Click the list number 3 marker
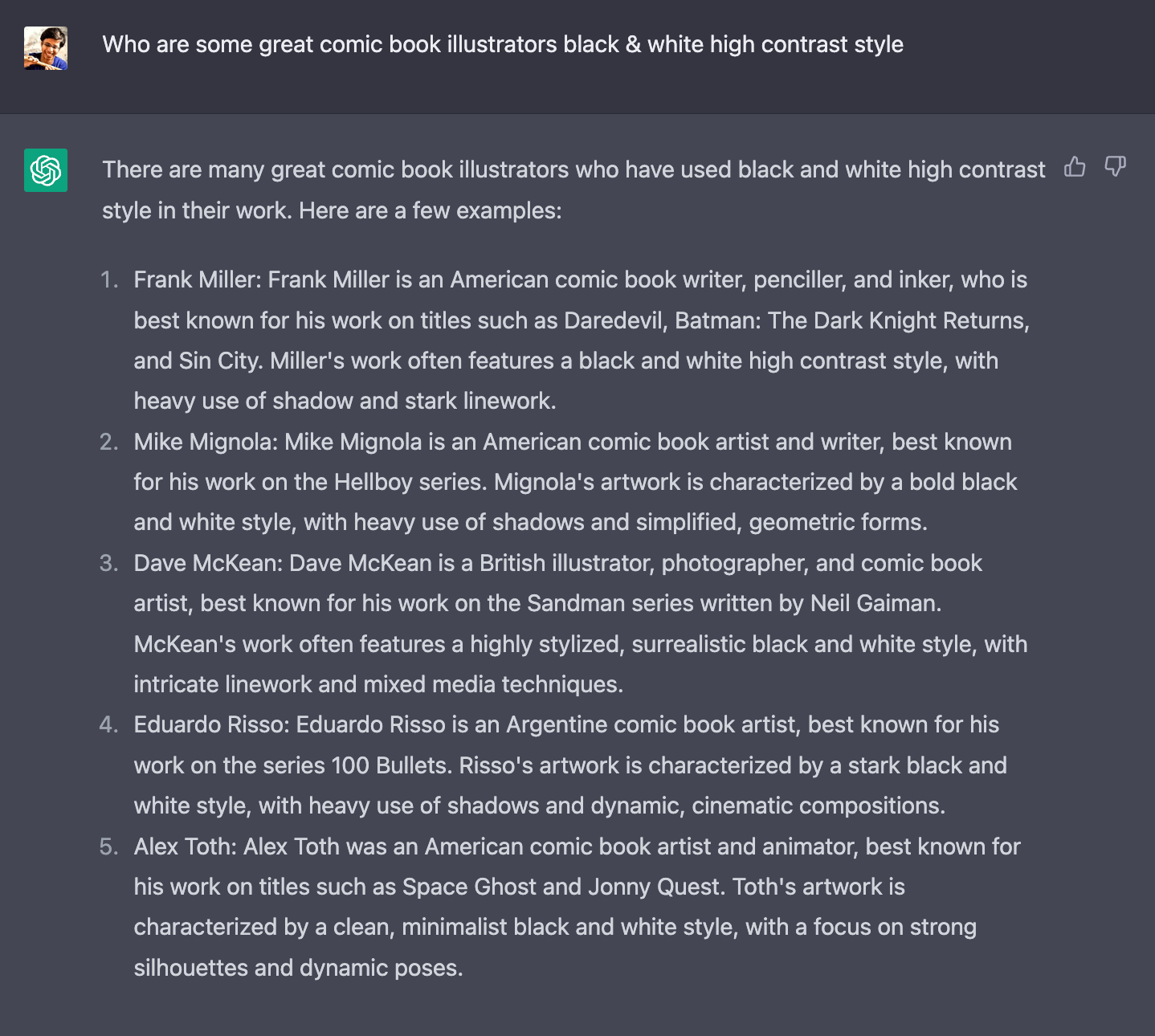This screenshot has width=1155, height=1036. [109, 563]
